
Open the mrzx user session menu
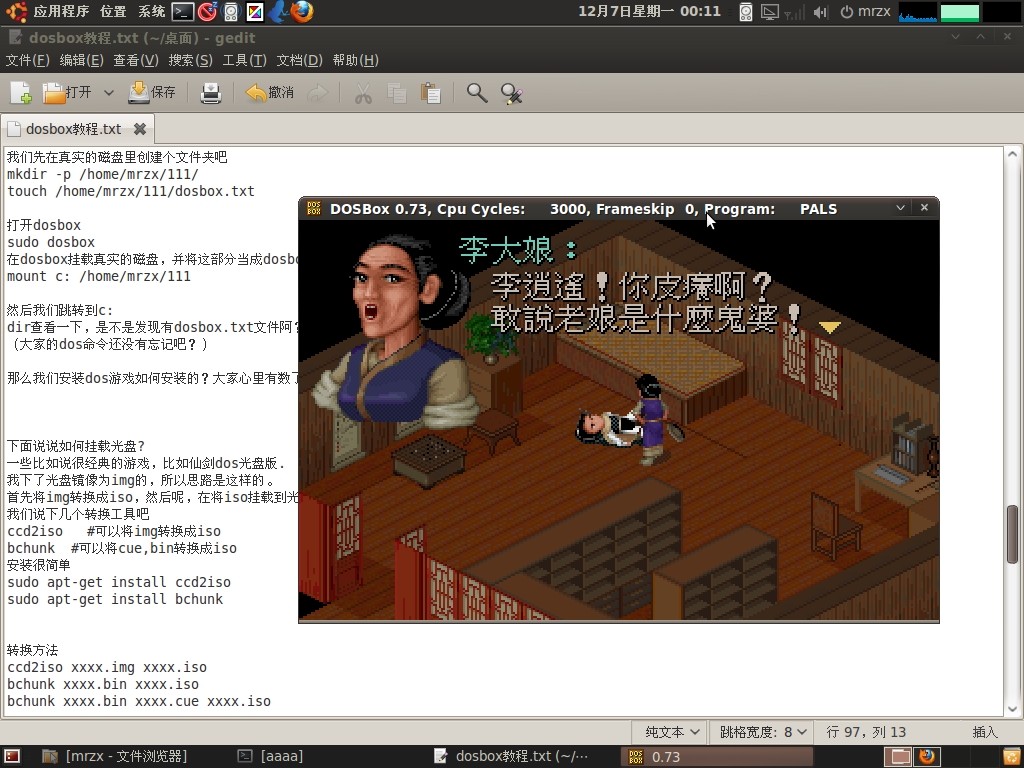[865, 12]
